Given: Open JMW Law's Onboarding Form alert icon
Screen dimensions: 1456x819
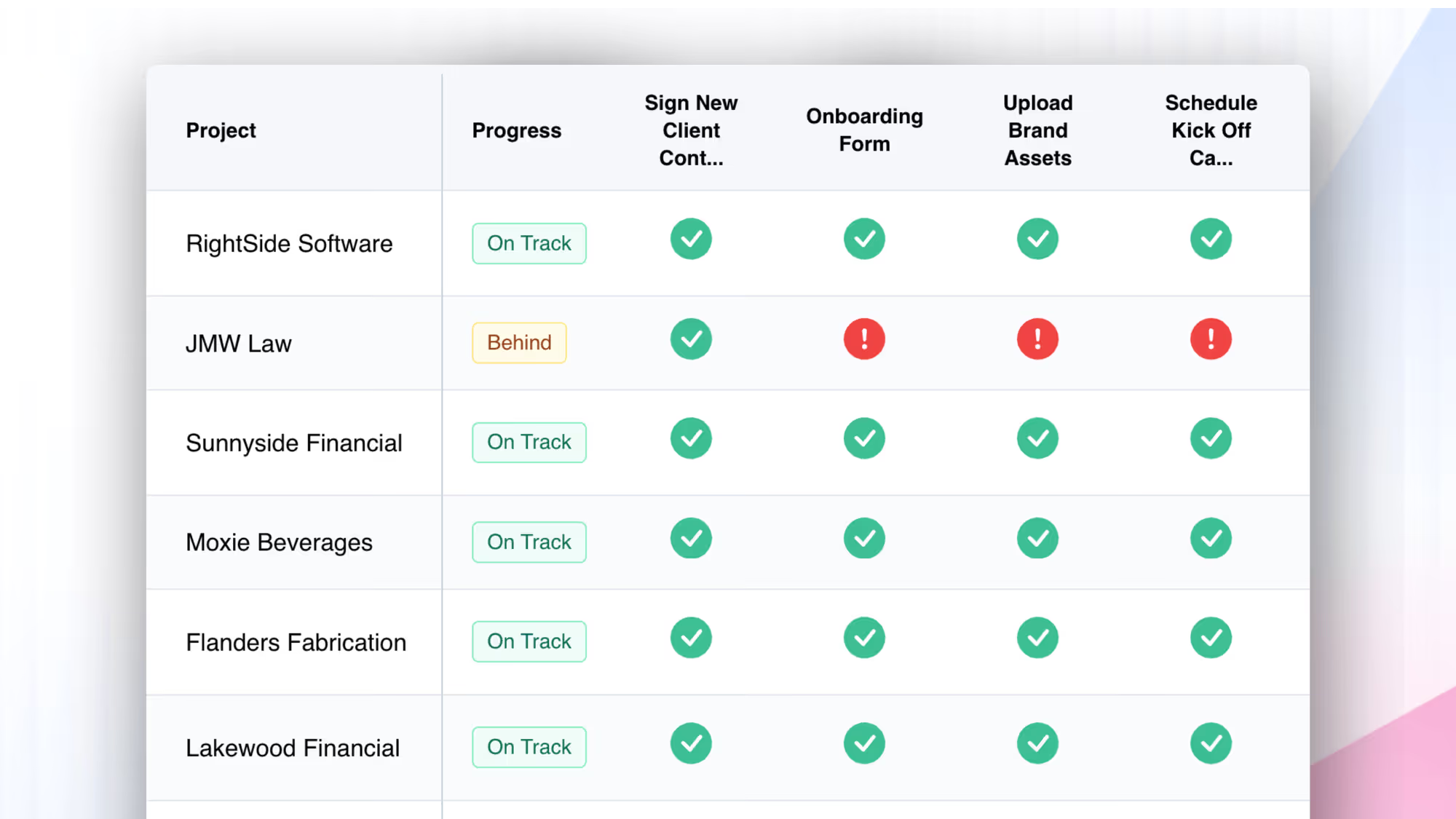Looking at the screenshot, I should pyautogui.click(x=864, y=339).
